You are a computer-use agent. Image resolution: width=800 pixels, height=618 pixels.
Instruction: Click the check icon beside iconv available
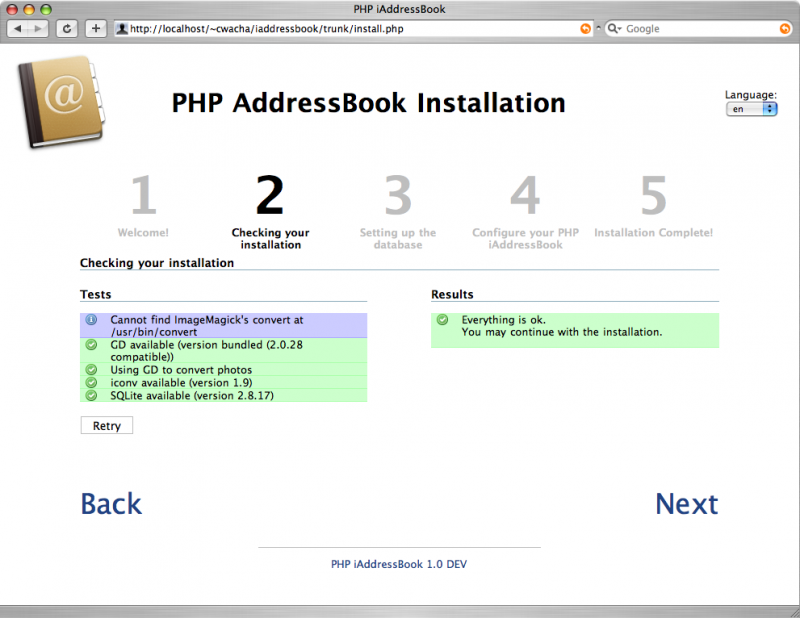tap(92, 382)
